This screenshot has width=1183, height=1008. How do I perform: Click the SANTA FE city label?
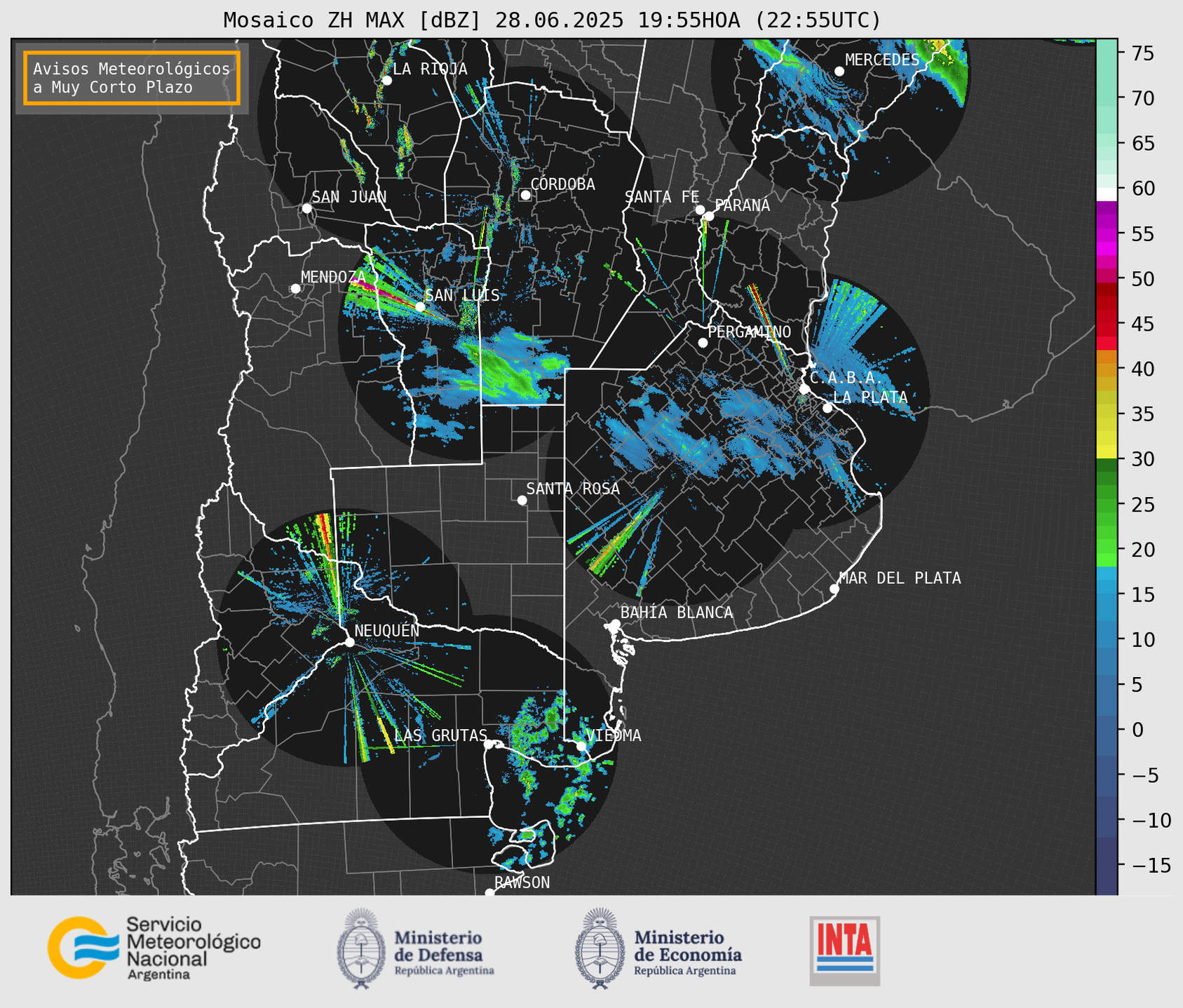tap(662, 197)
